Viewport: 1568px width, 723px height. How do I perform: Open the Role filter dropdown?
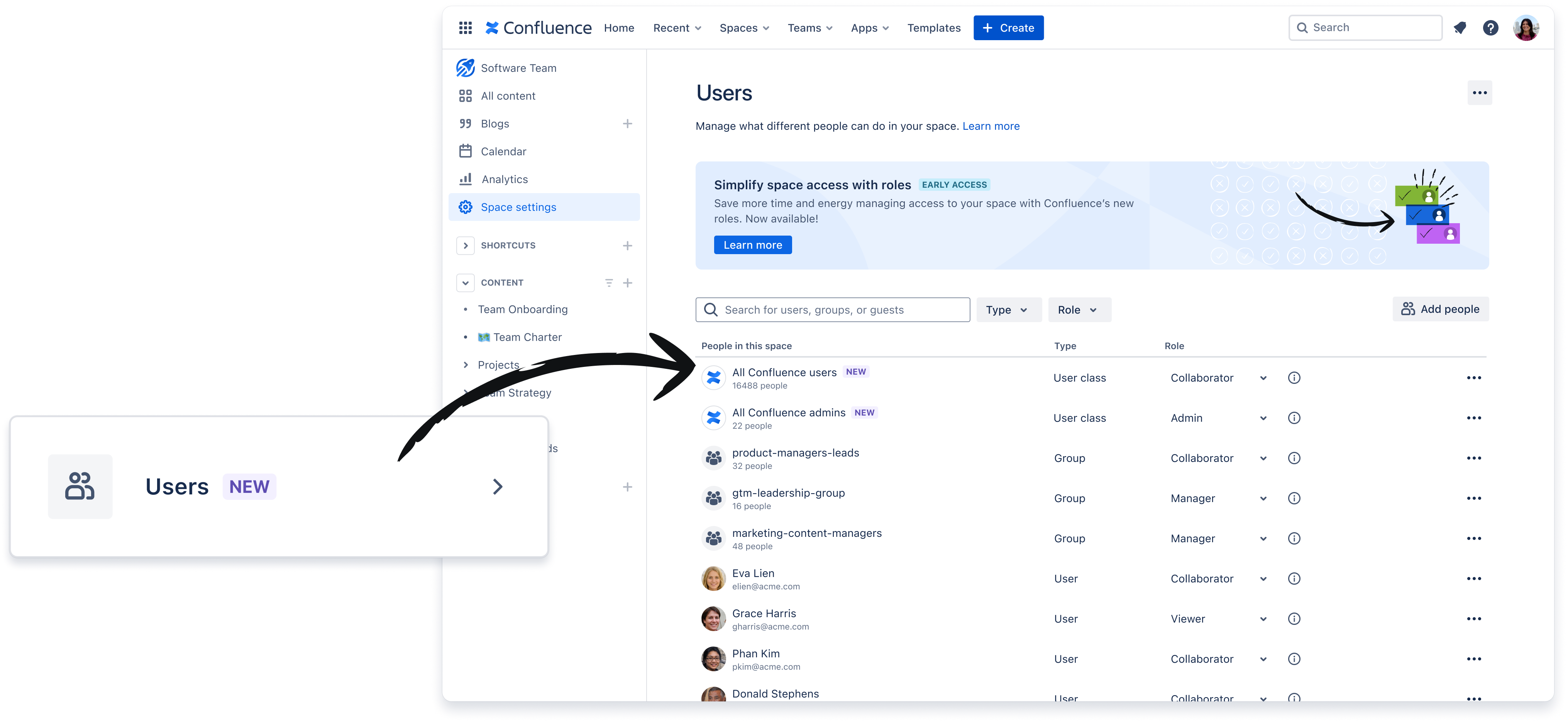(1079, 309)
